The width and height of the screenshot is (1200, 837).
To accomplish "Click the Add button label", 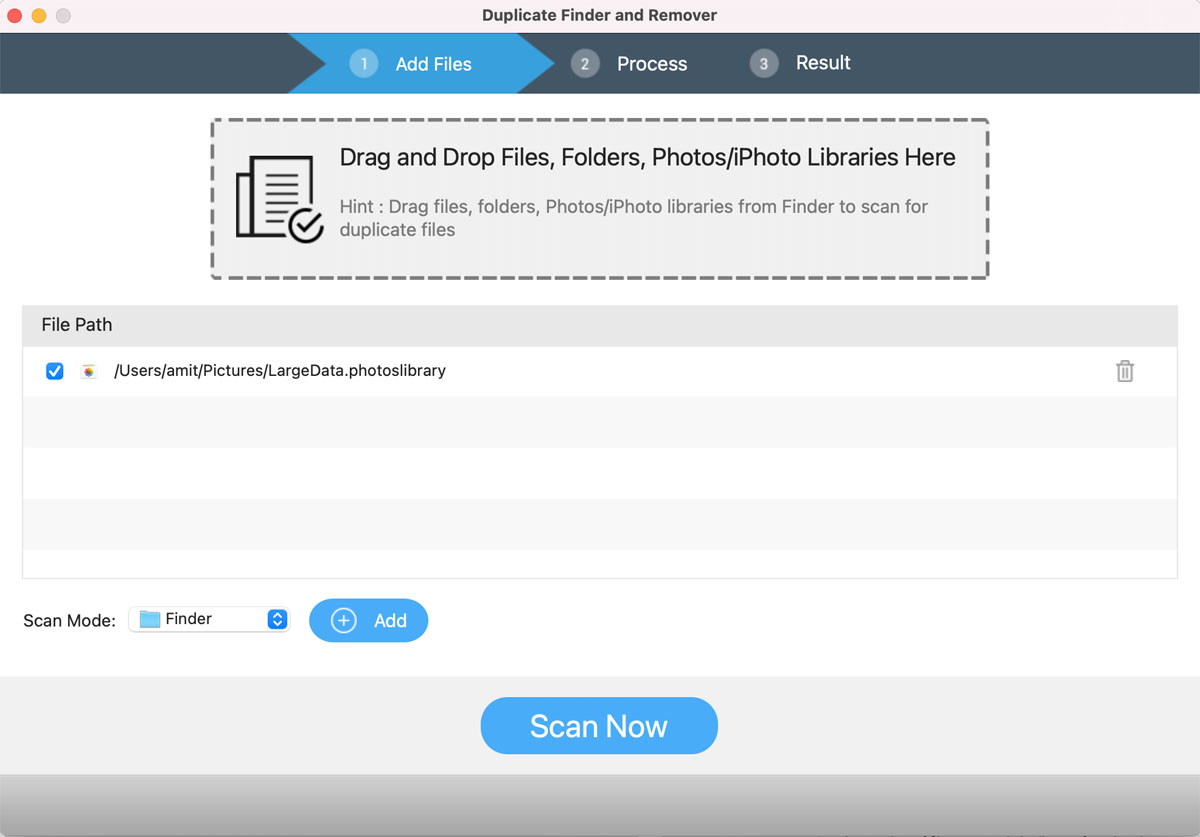I will point(390,621).
